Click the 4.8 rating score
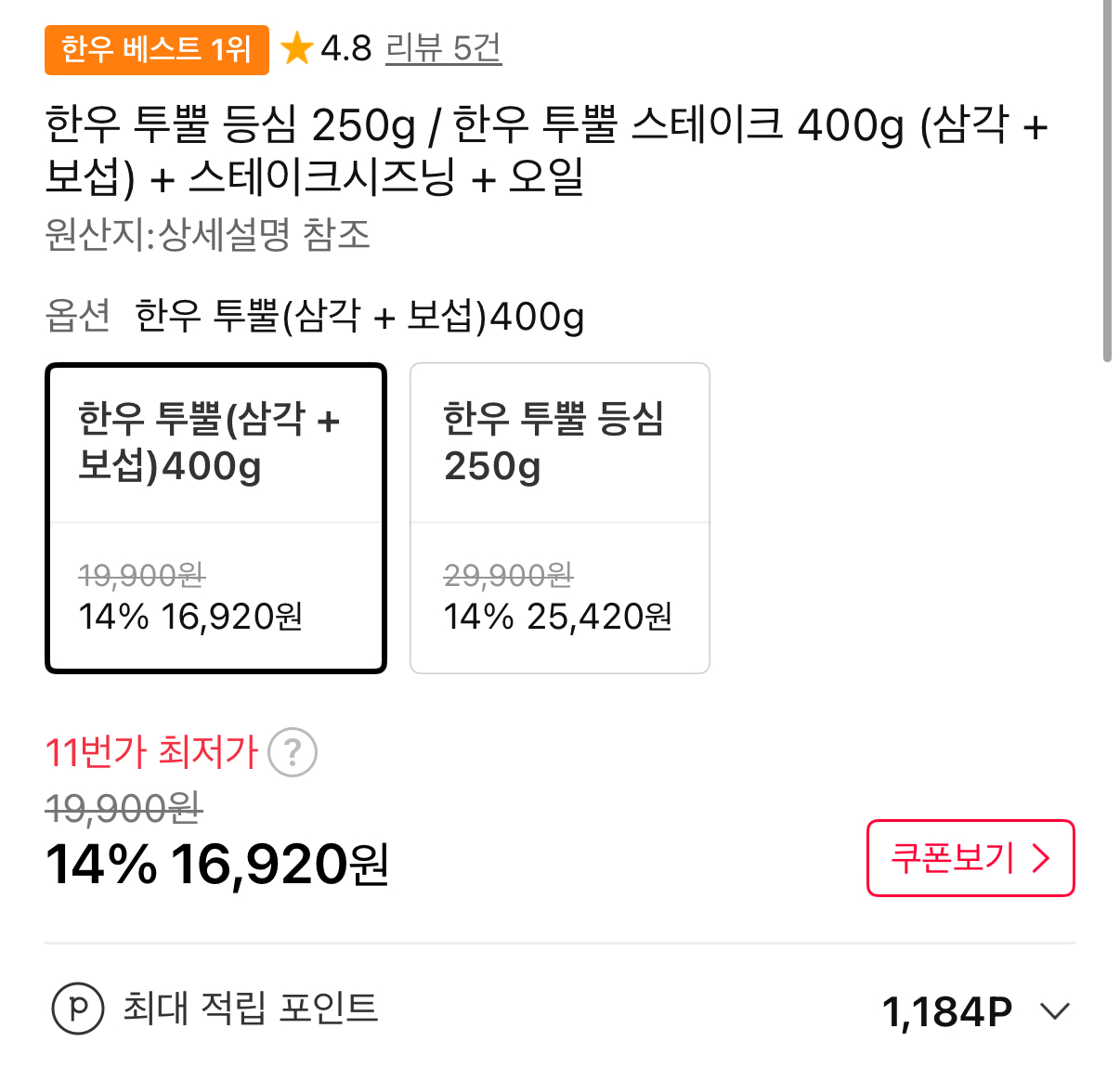Viewport: 1120px width, 1068px height. [x=346, y=48]
